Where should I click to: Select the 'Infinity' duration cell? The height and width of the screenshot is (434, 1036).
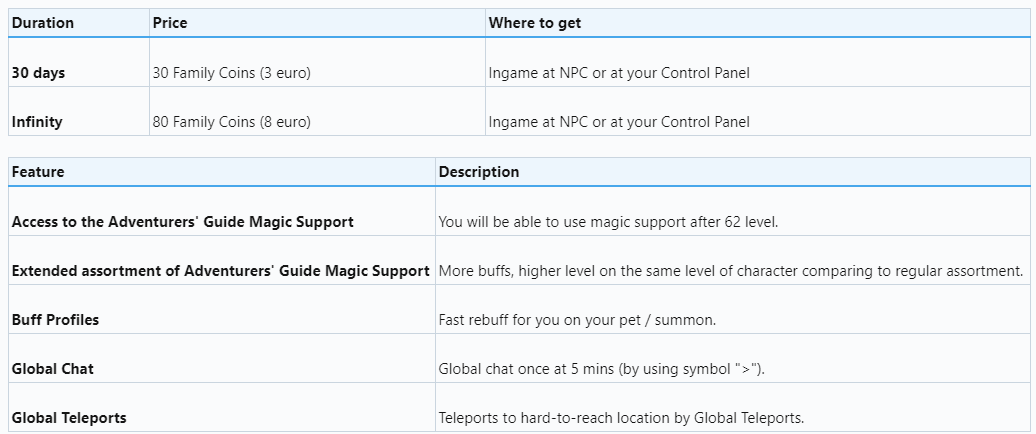pyautogui.click(x=37, y=122)
